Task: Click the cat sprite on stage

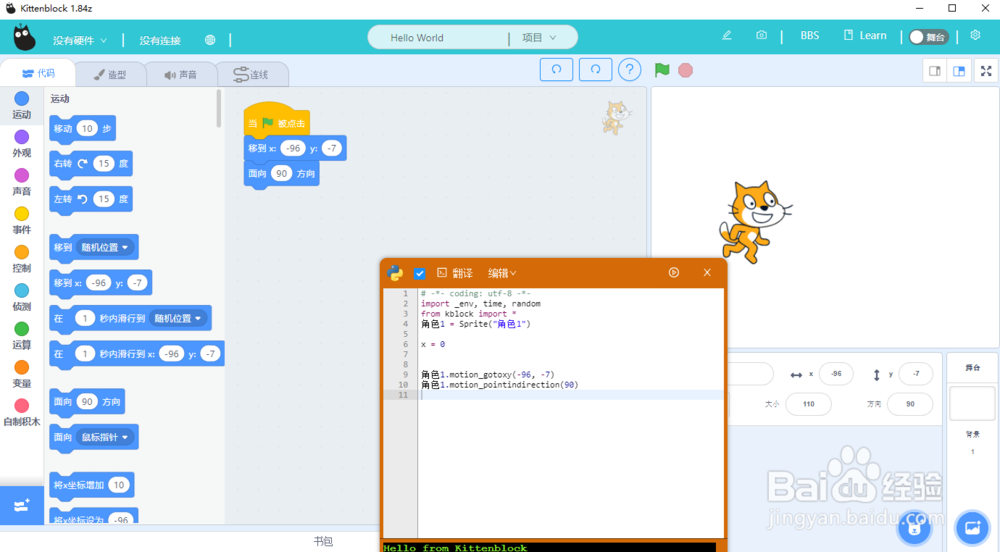Action: (756, 221)
